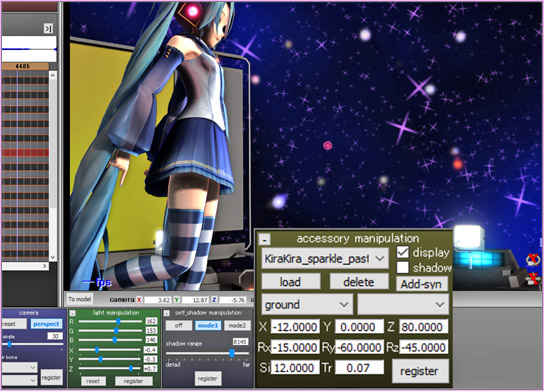Click the accessory load button

point(290,282)
